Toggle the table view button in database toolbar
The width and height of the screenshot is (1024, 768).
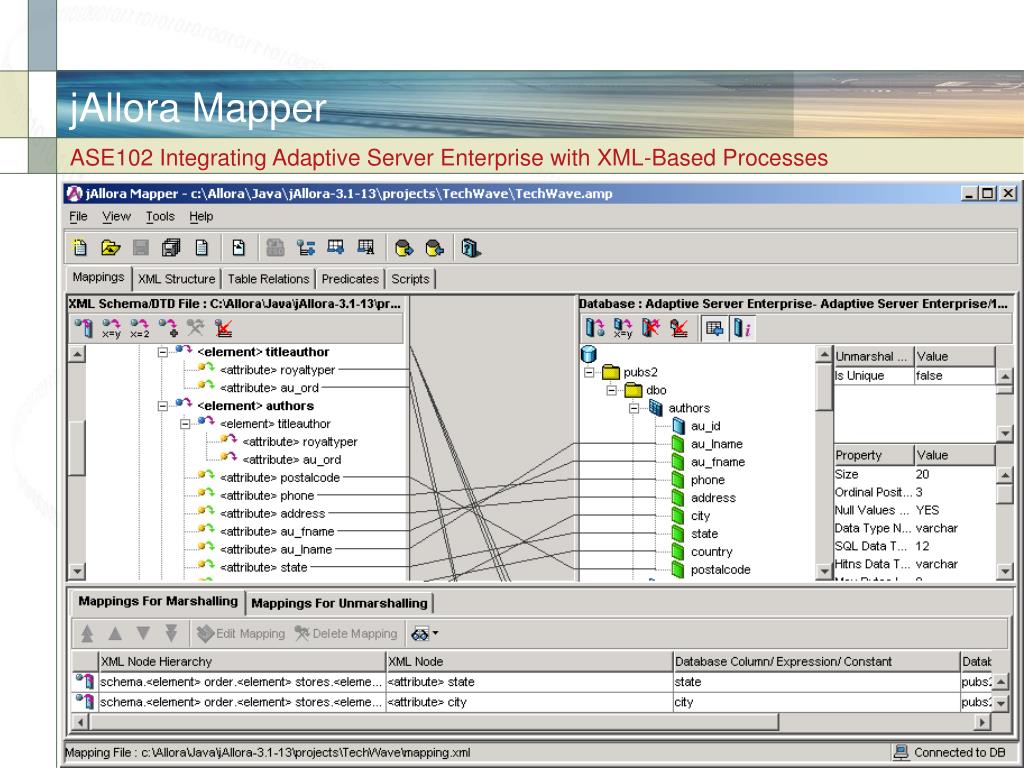(714, 328)
